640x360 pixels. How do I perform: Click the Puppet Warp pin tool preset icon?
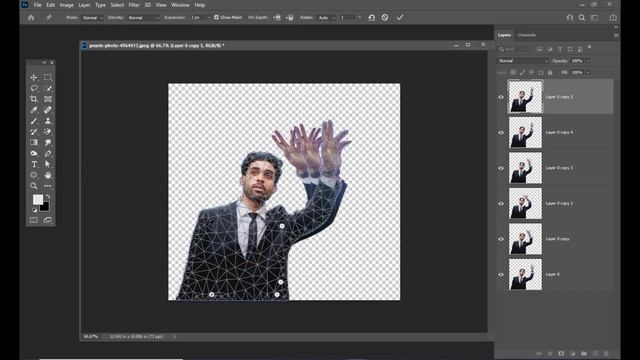(49, 18)
